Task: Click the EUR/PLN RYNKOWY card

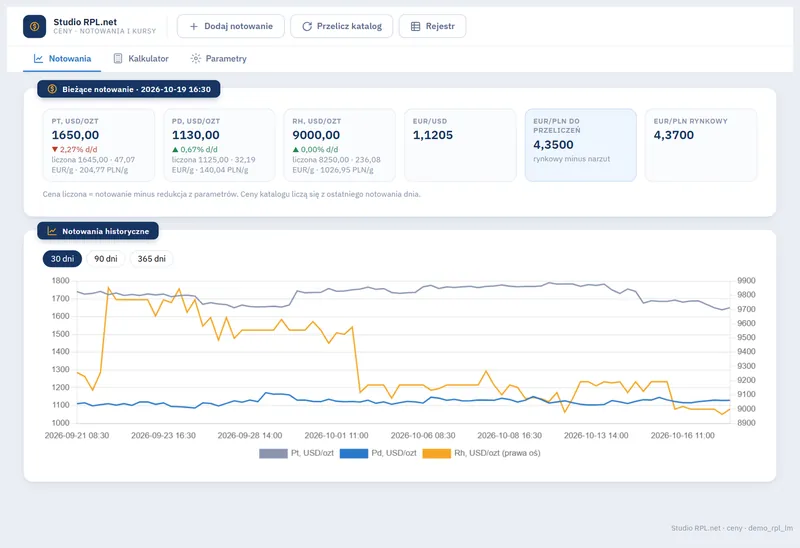Action: click(x=701, y=145)
